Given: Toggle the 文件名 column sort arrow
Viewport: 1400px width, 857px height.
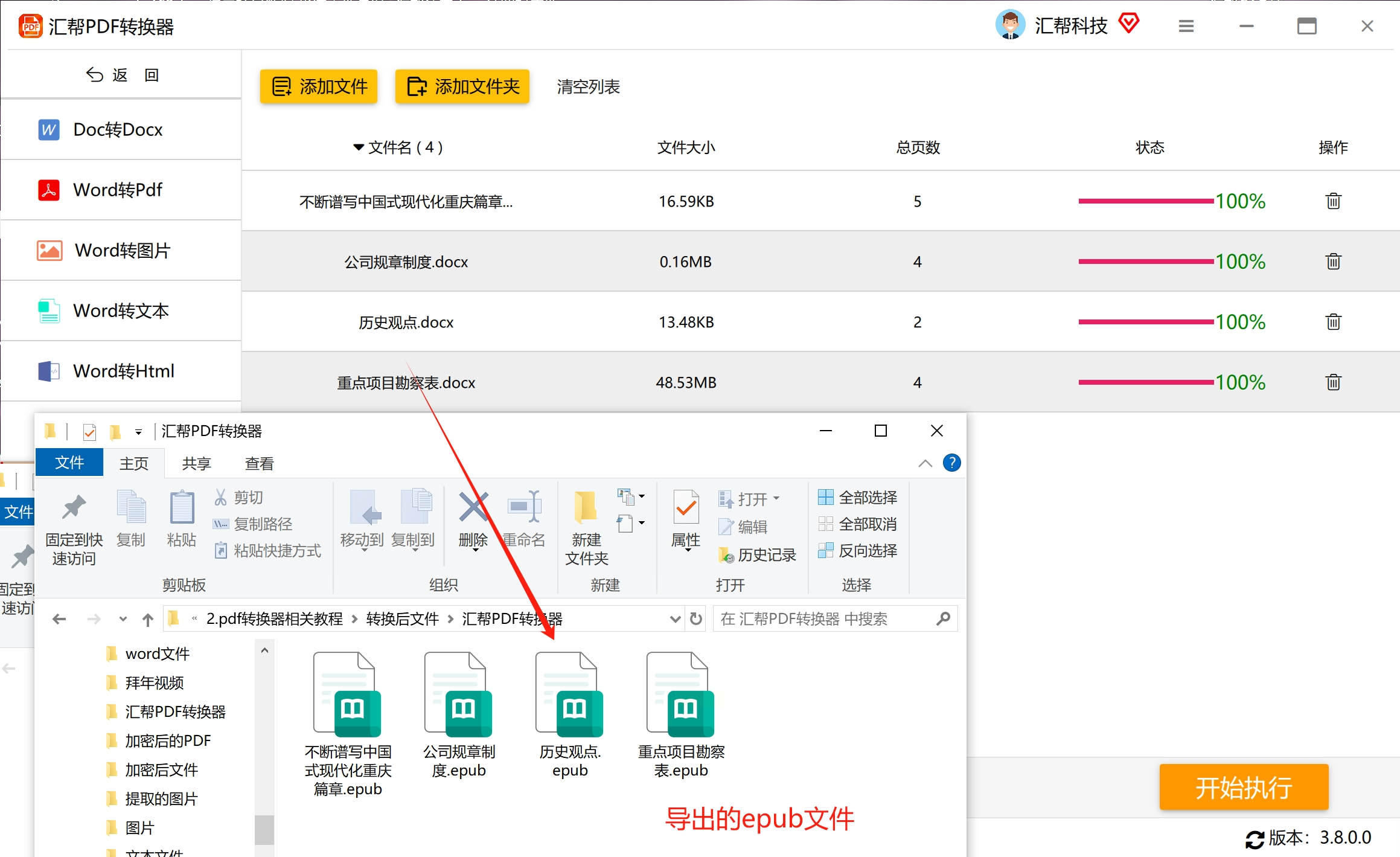Looking at the screenshot, I should (x=359, y=147).
